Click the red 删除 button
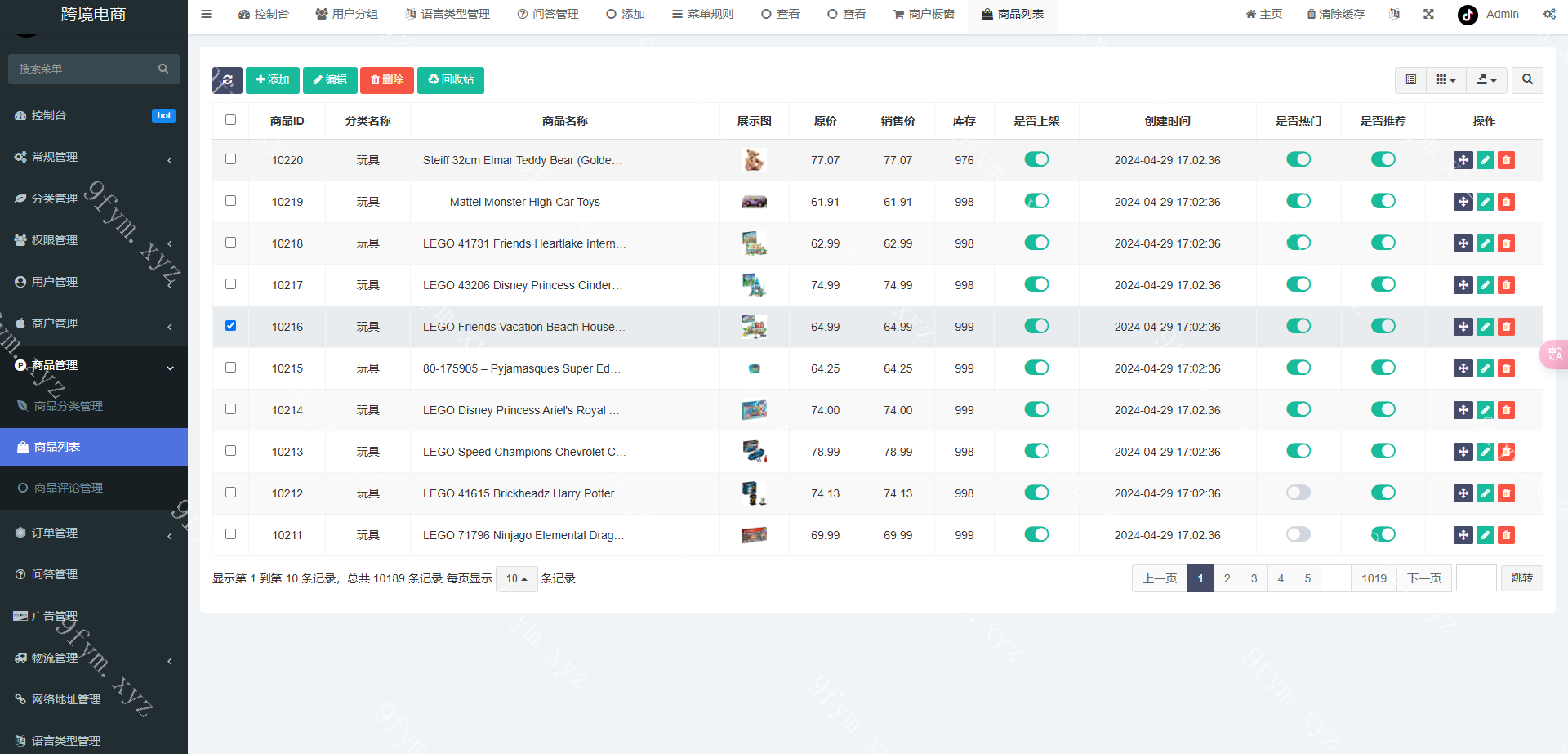 (387, 80)
